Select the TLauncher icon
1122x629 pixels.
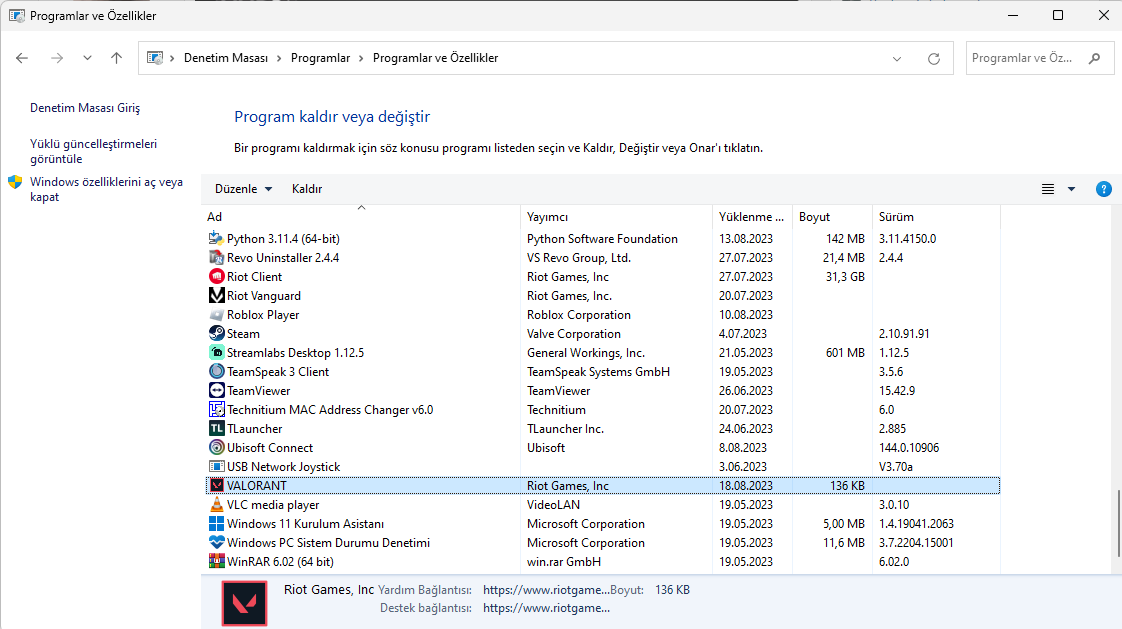(216, 429)
